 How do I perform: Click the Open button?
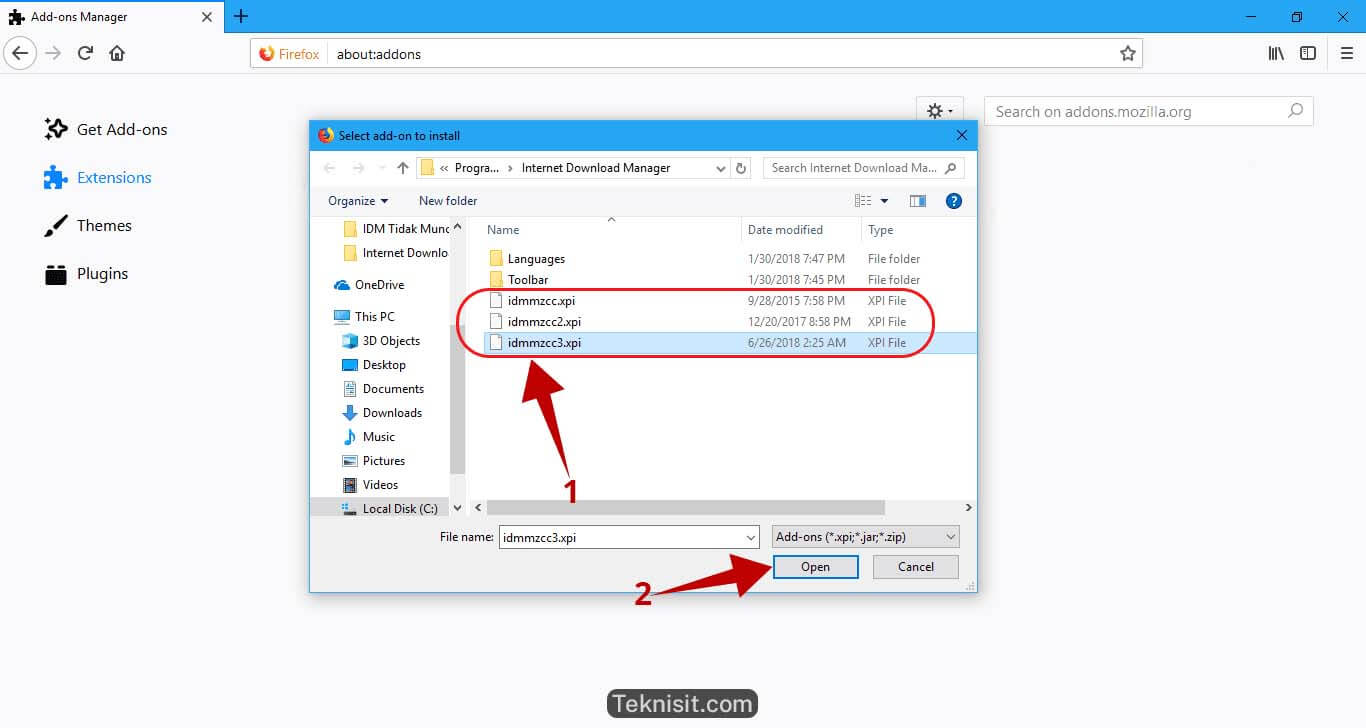(815, 567)
